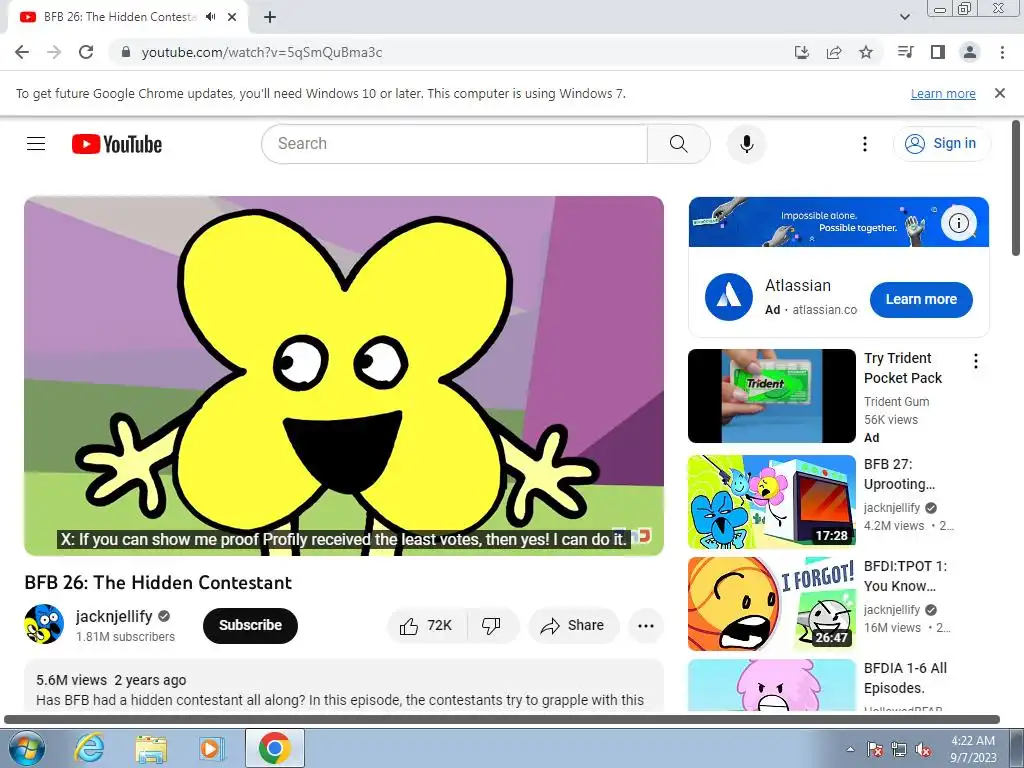1024x768 pixels.
Task: Click the install app icon in address bar
Action: coord(802,52)
